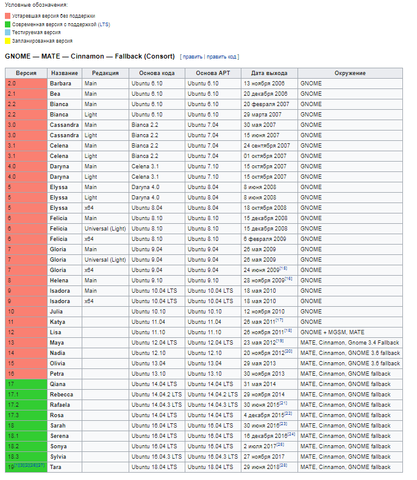This screenshot has height=480, width=417.
Task: Click "GNOME + MGSM, MATE" environment cell
Action: [350, 332]
